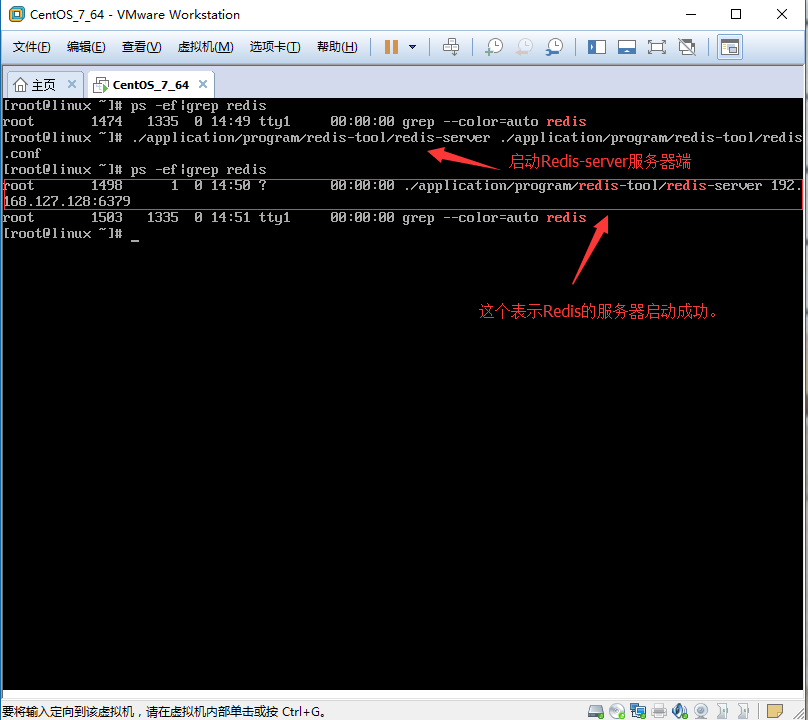Toggle the library sidebar panel
The height and width of the screenshot is (720, 808).
[x=597, y=47]
